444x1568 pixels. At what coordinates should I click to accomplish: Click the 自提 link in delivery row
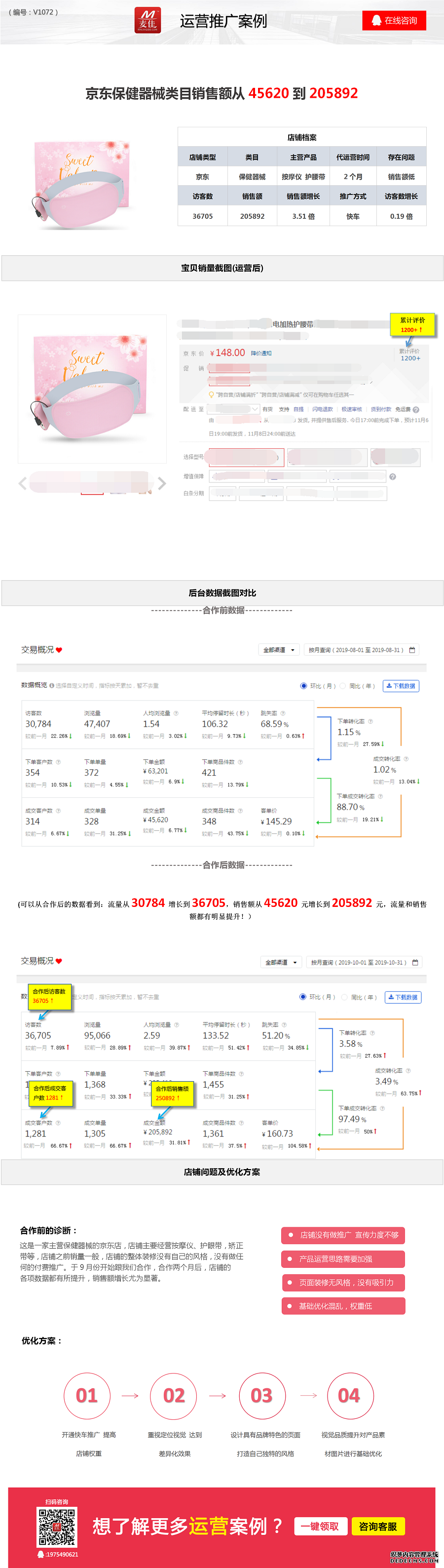click(298, 410)
